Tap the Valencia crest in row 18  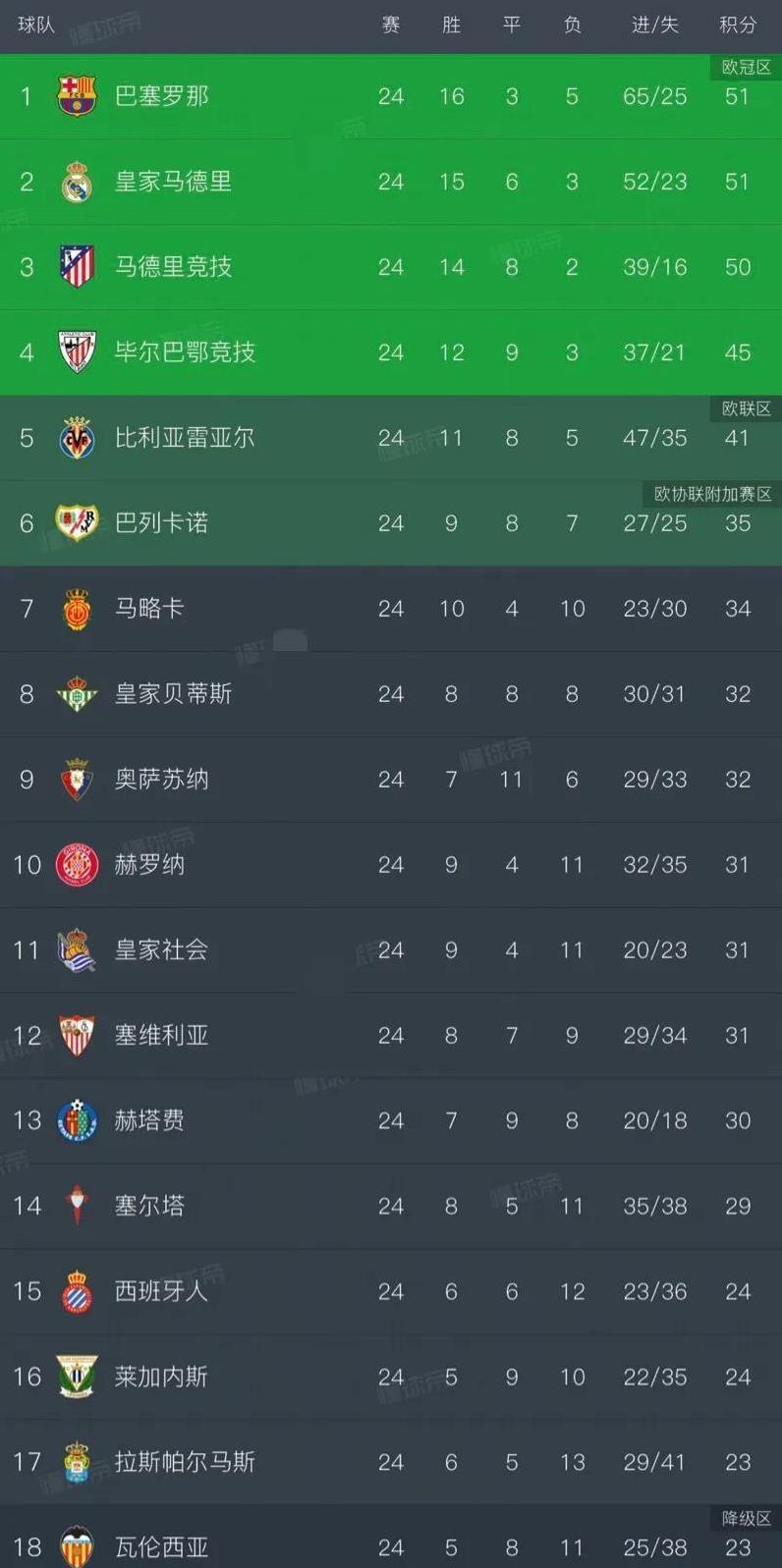pyautogui.click(x=77, y=1546)
